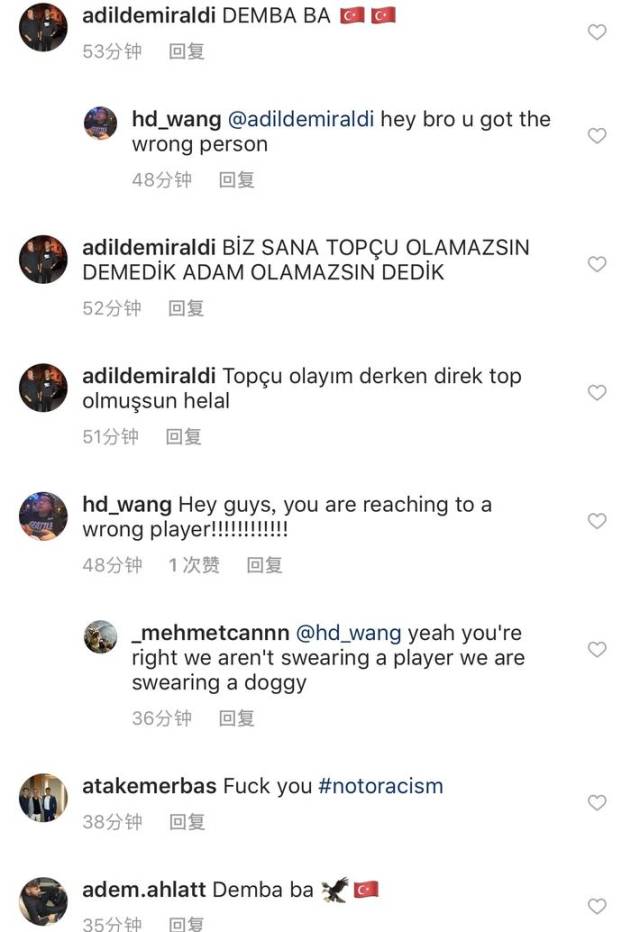Open adem.ahlatt's username profile
640x932 pixels.
pos(144,890)
